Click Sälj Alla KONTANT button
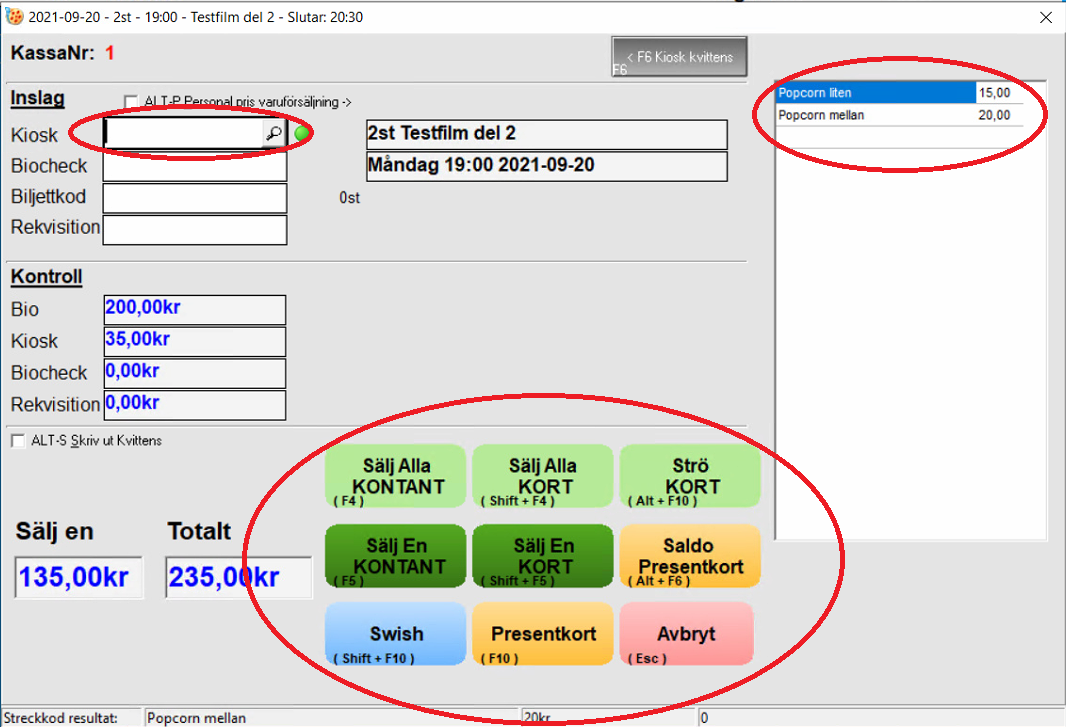The width and height of the screenshot is (1066, 727). 395,476
